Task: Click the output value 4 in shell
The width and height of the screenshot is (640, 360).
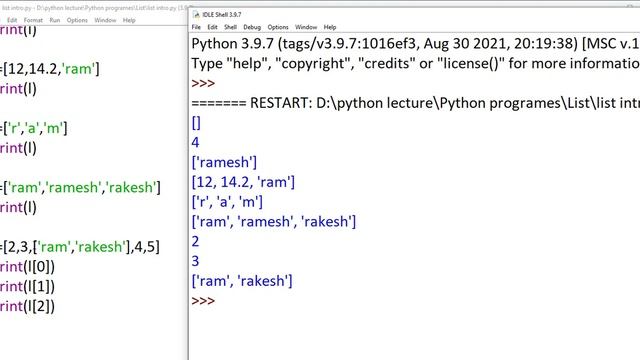Action: coord(196,142)
